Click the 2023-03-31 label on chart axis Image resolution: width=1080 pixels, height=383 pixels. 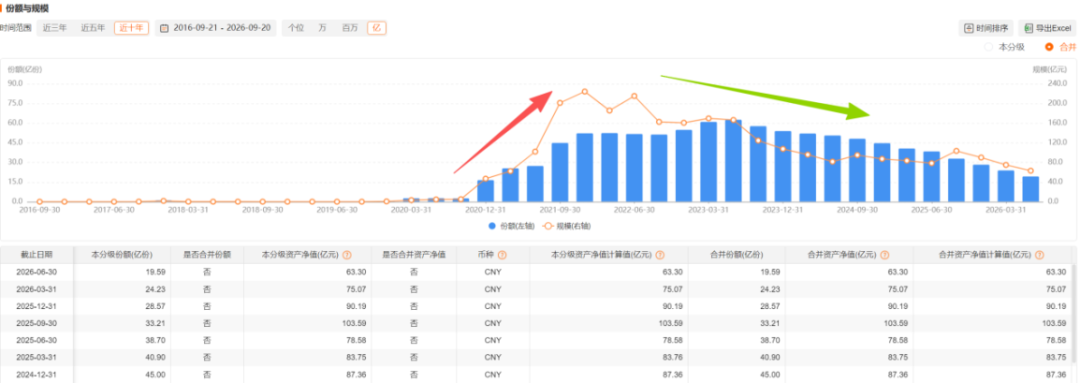708,210
